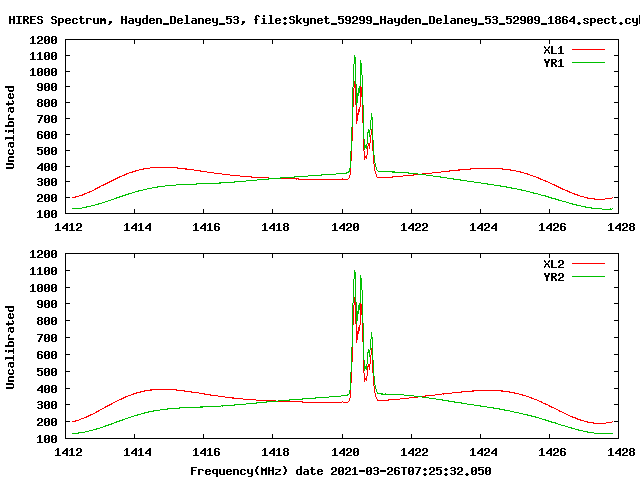Image resolution: width=640 pixels, height=480 pixels.
Task: Click the green line sample beside YR2
Action: 588,277
